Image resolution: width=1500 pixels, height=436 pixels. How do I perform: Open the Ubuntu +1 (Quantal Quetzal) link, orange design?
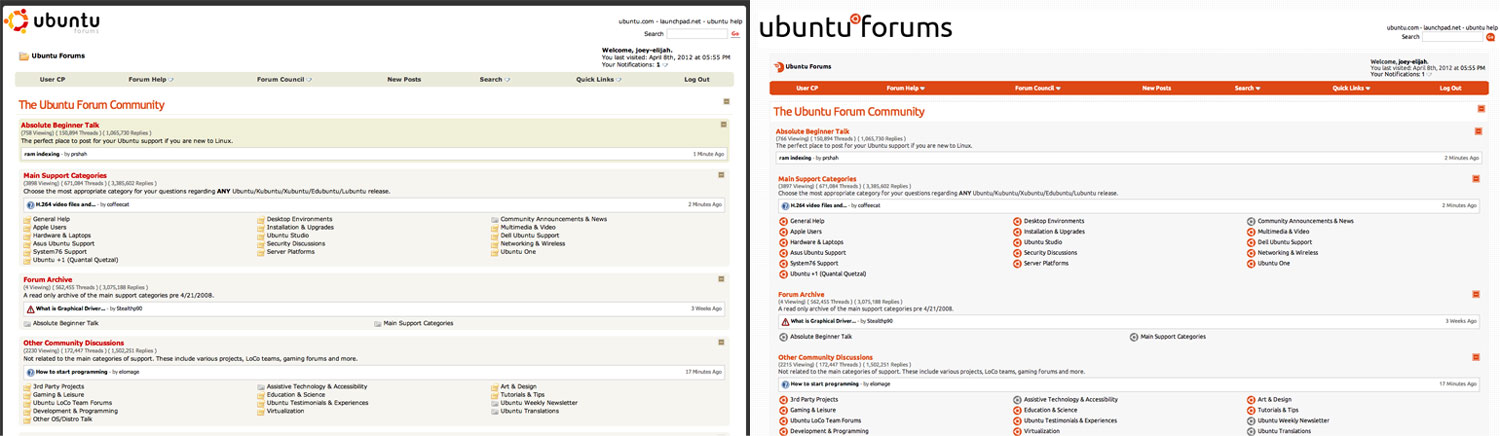pyautogui.click(x=828, y=273)
